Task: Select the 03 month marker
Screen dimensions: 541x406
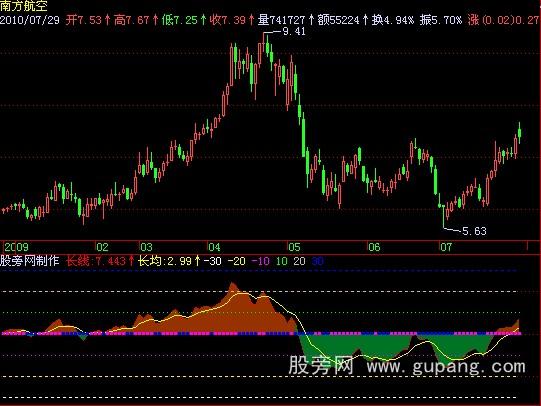Action: (x=146, y=247)
